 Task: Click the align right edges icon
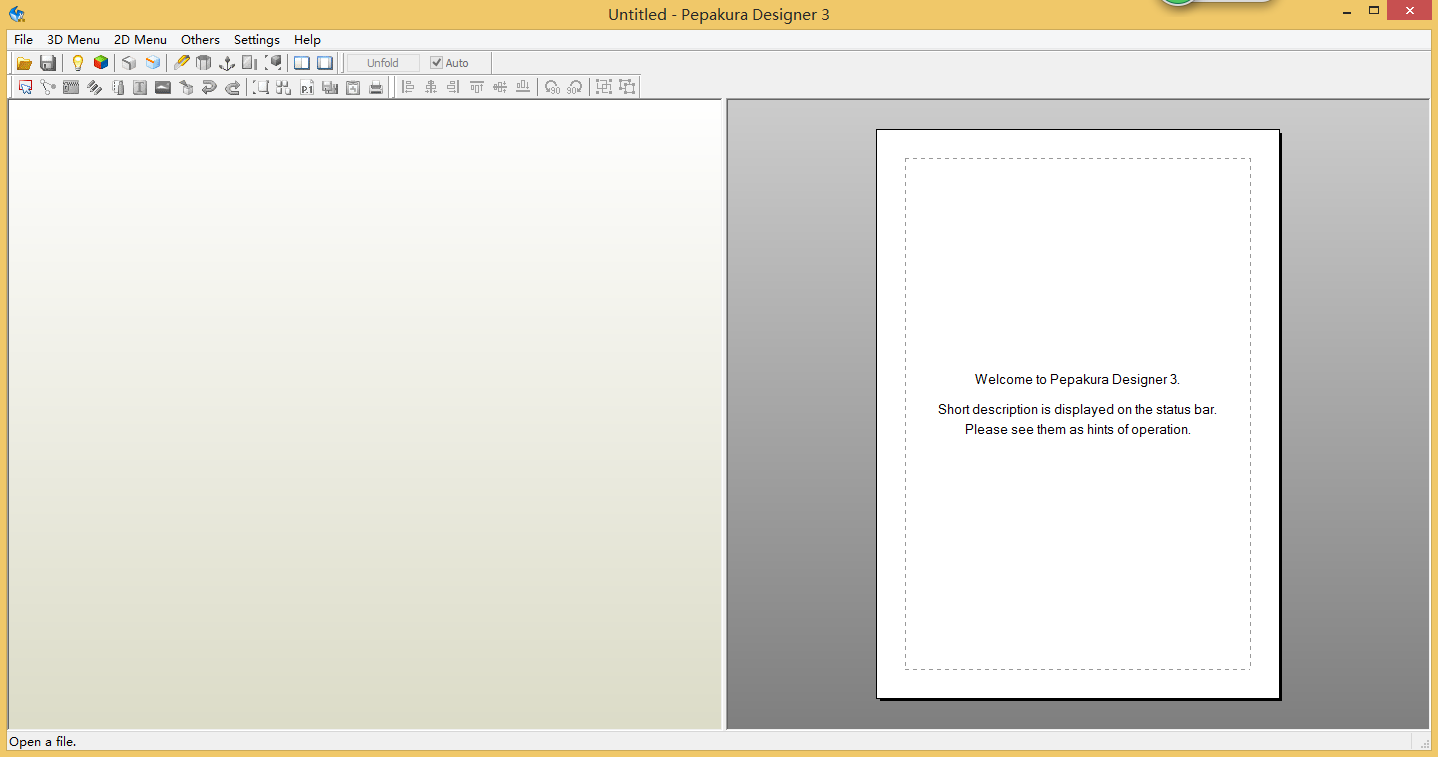pyautogui.click(x=454, y=87)
